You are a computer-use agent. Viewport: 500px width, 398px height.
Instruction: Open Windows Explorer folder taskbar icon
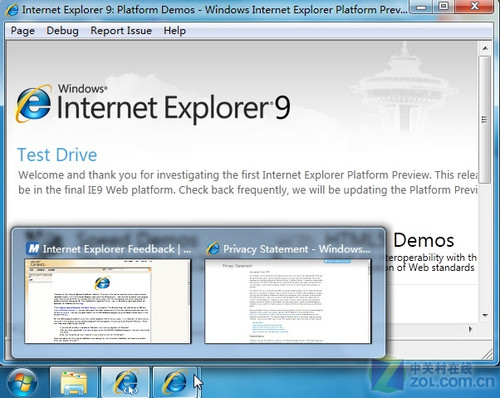(x=74, y=382)
